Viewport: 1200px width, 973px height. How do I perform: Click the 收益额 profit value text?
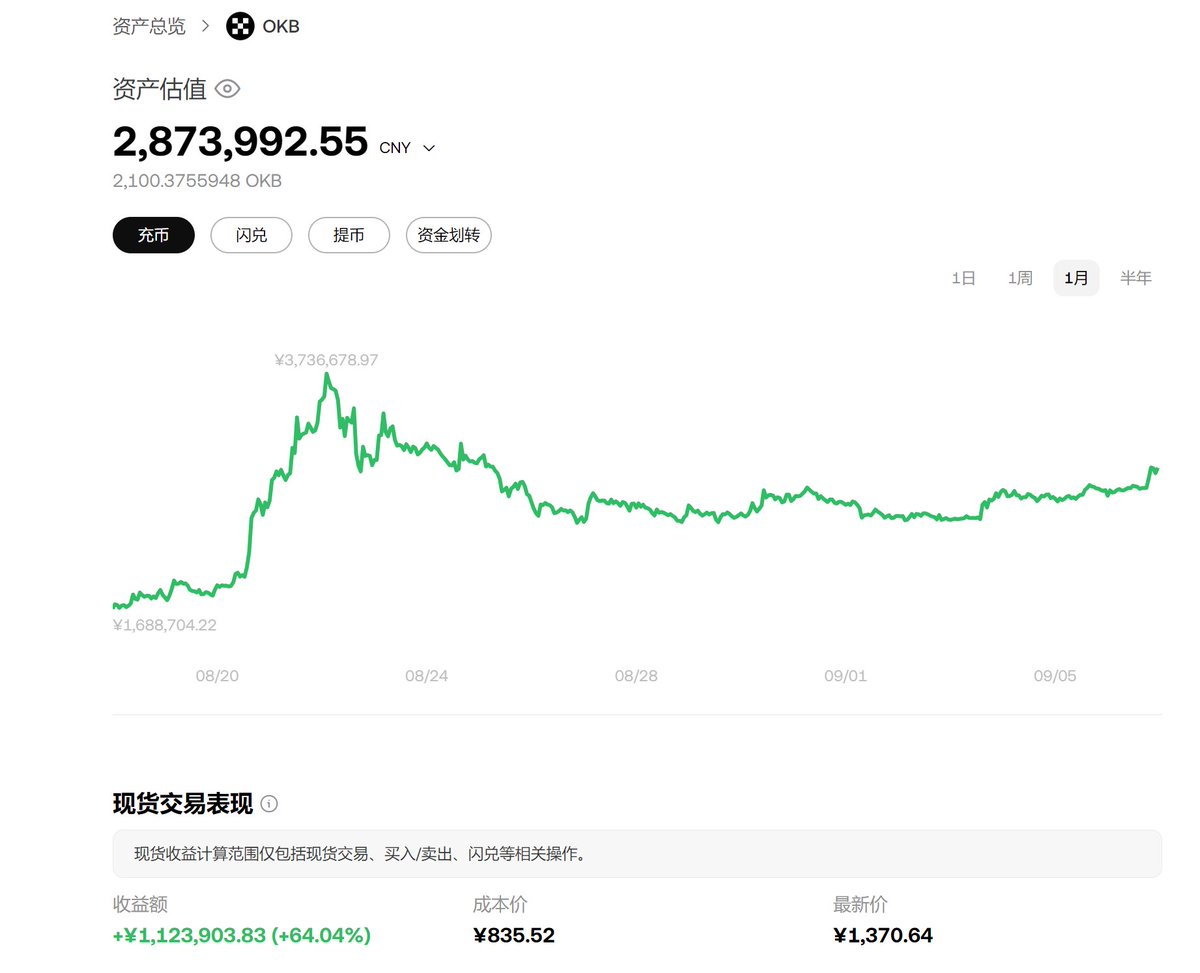(x=241, y=935)
